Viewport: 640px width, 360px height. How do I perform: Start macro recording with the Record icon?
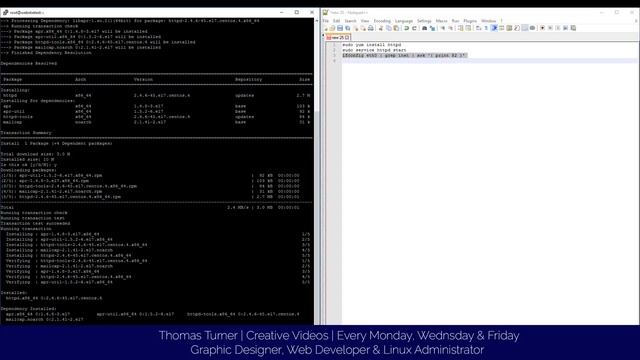coord(542,28)
